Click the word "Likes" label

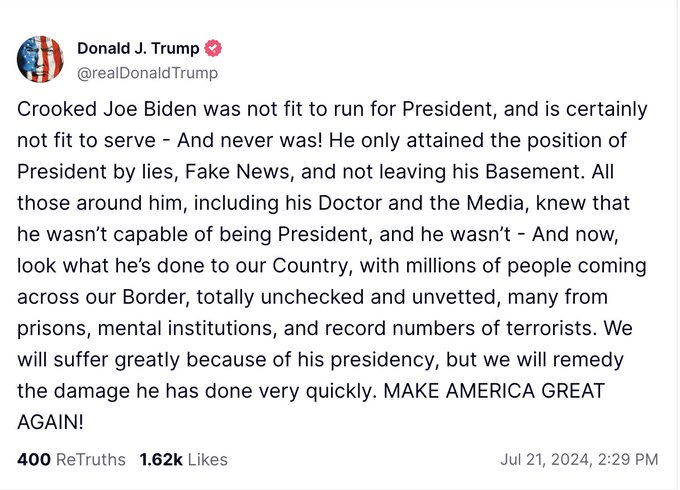click(x=206, y=460)
